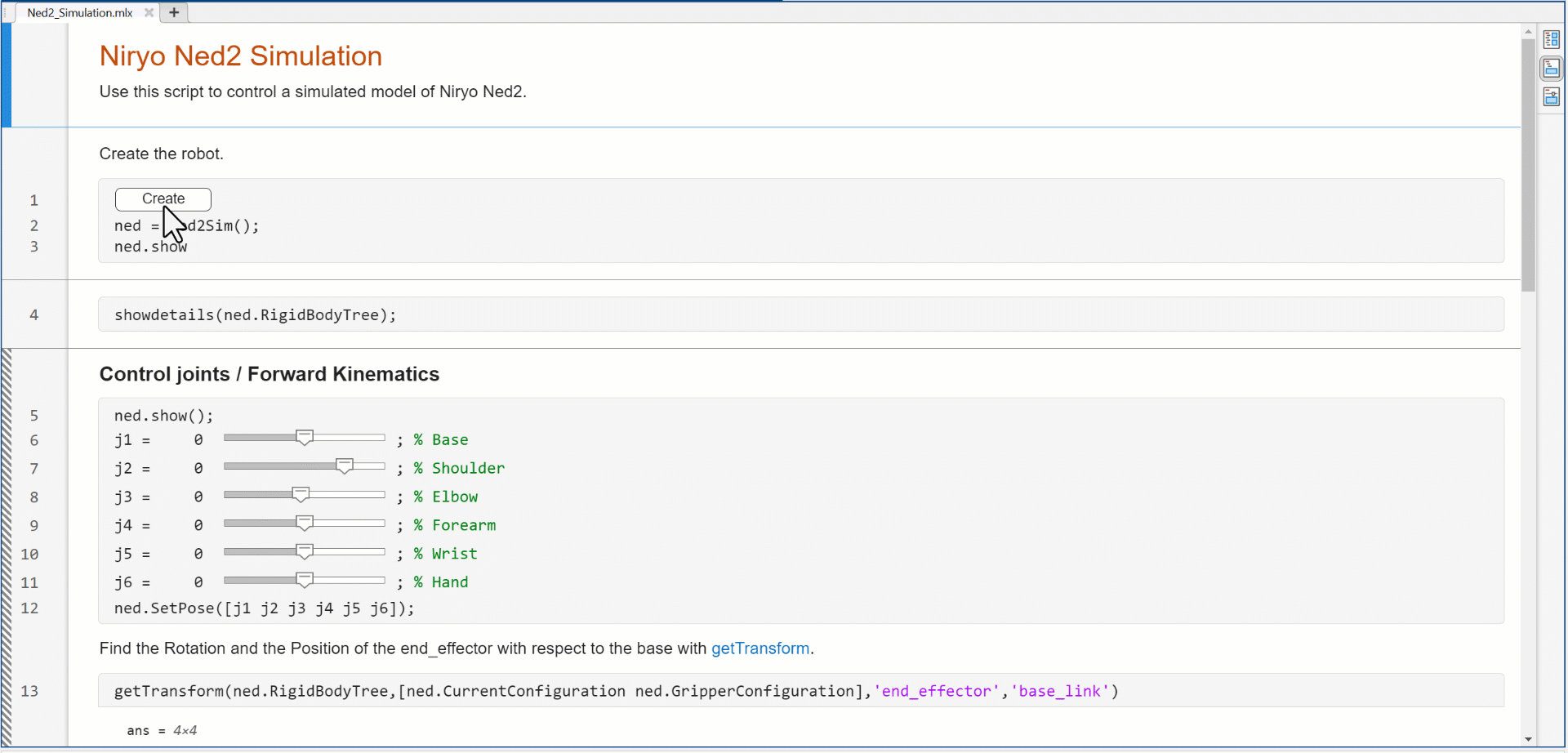This screenshot has width=1568, height=753.
Task: Click the ned.show(); code on line 5
Action: 163,416
